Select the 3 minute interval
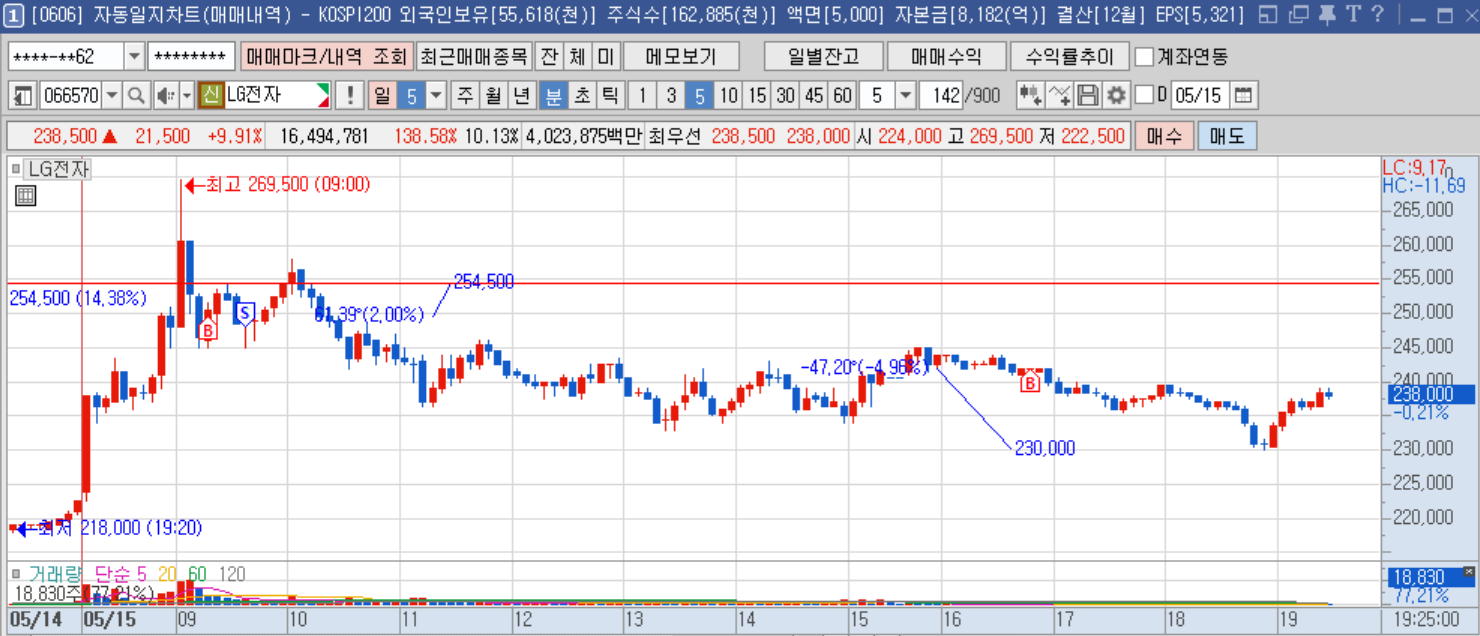Screen dimensions: 1480x636 [x=671, y=96]
